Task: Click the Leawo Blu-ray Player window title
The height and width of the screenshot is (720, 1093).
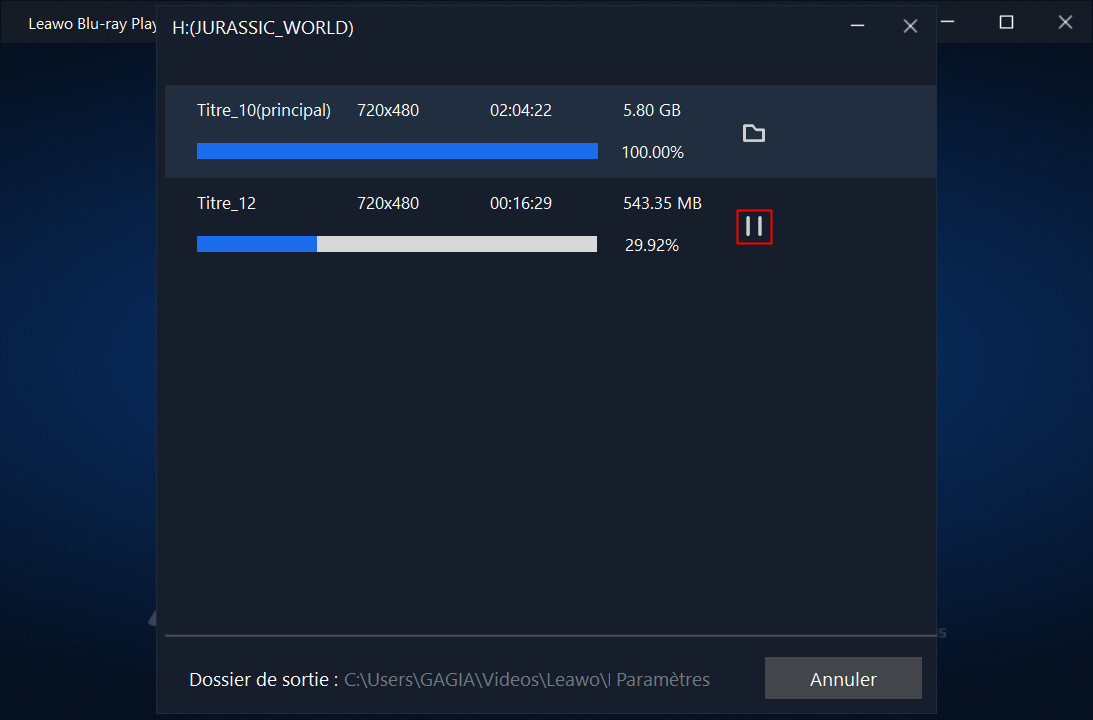Action: tap(93, 24)
